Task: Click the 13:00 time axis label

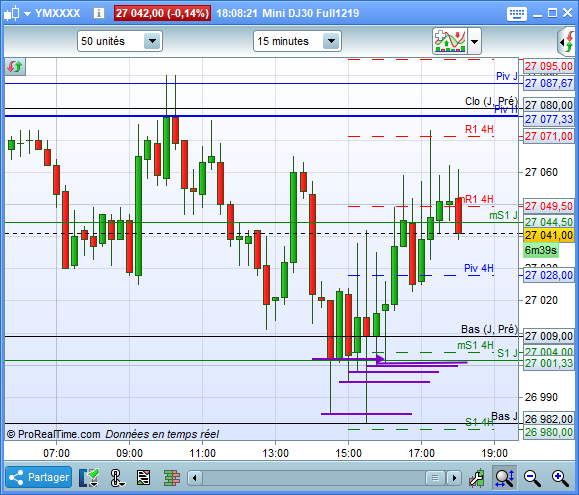Action: (275, 453)
